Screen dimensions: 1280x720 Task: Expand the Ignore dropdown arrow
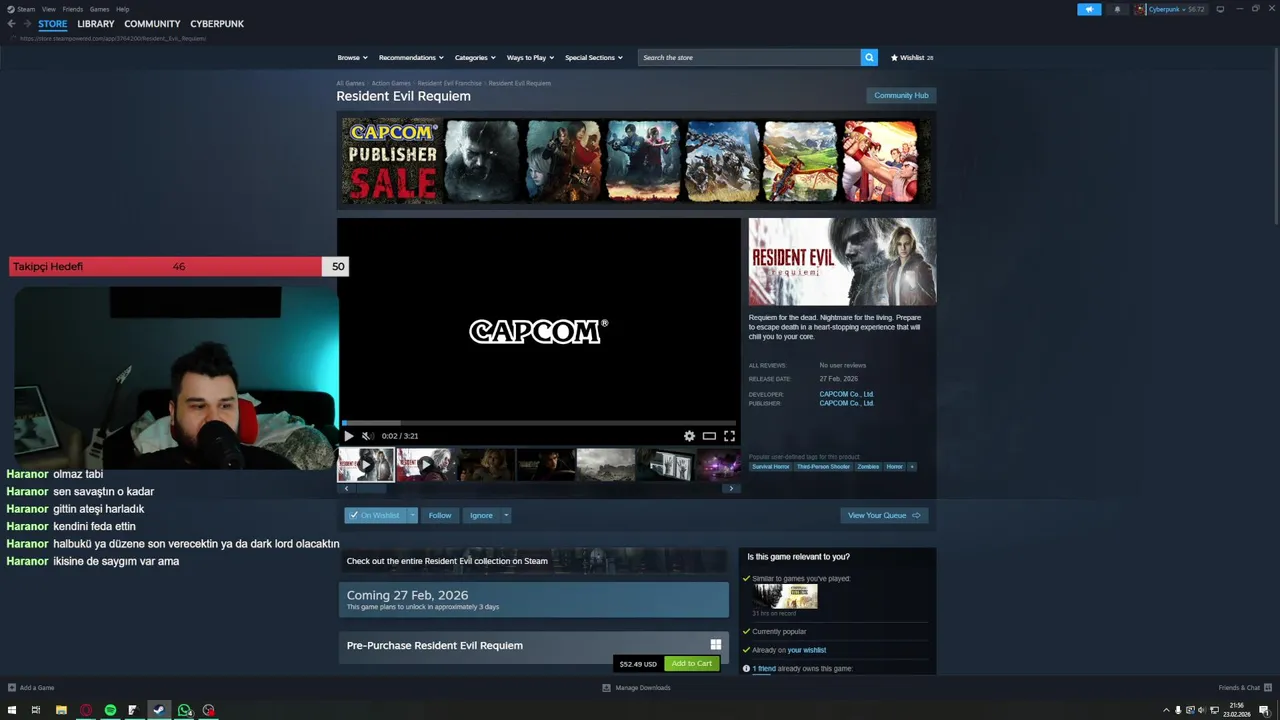506,515
